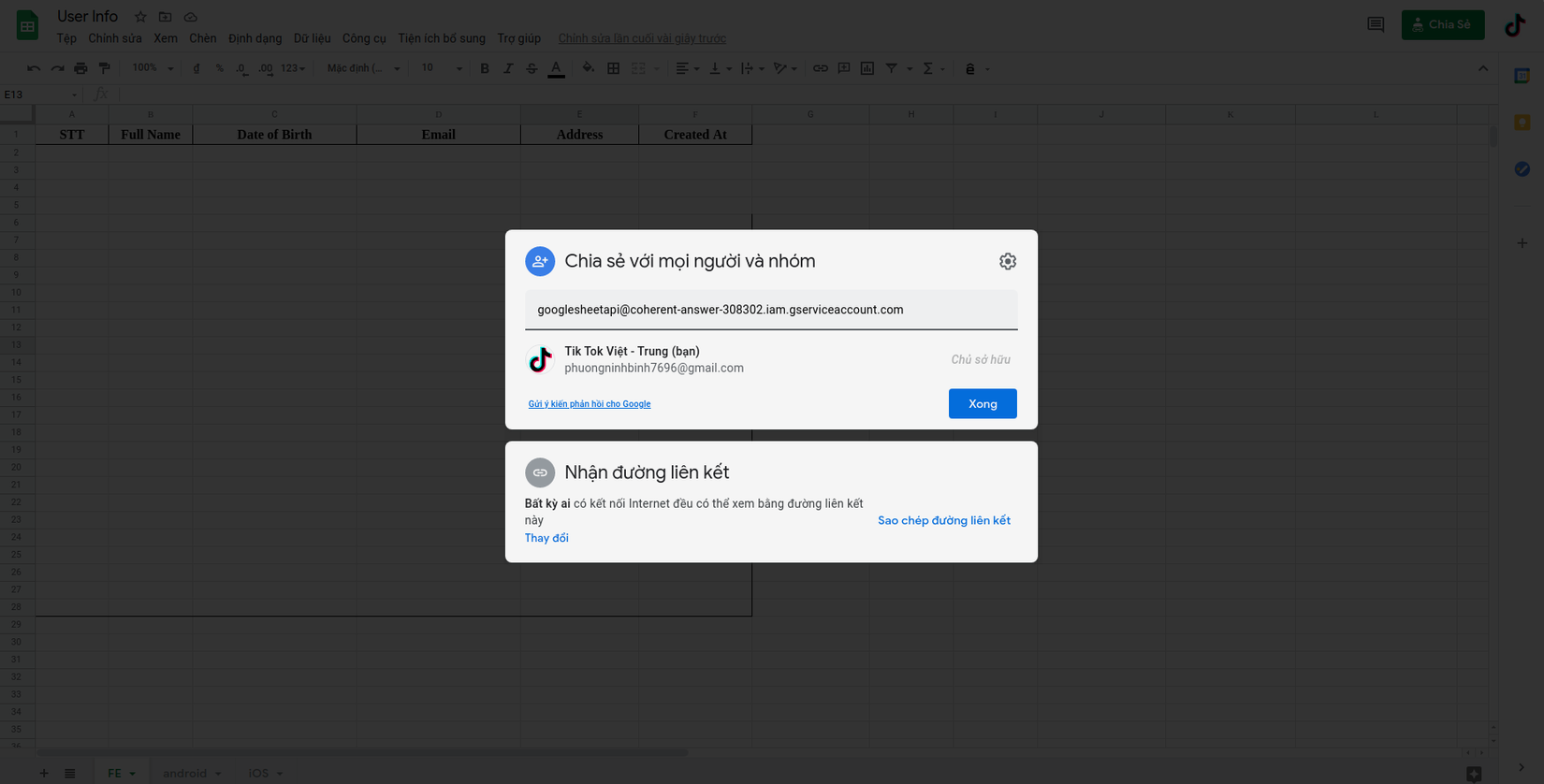Viewport: 1544px width, 784px height.
Task: Open the Chèn menu
Action: click(x=203, y=38)
